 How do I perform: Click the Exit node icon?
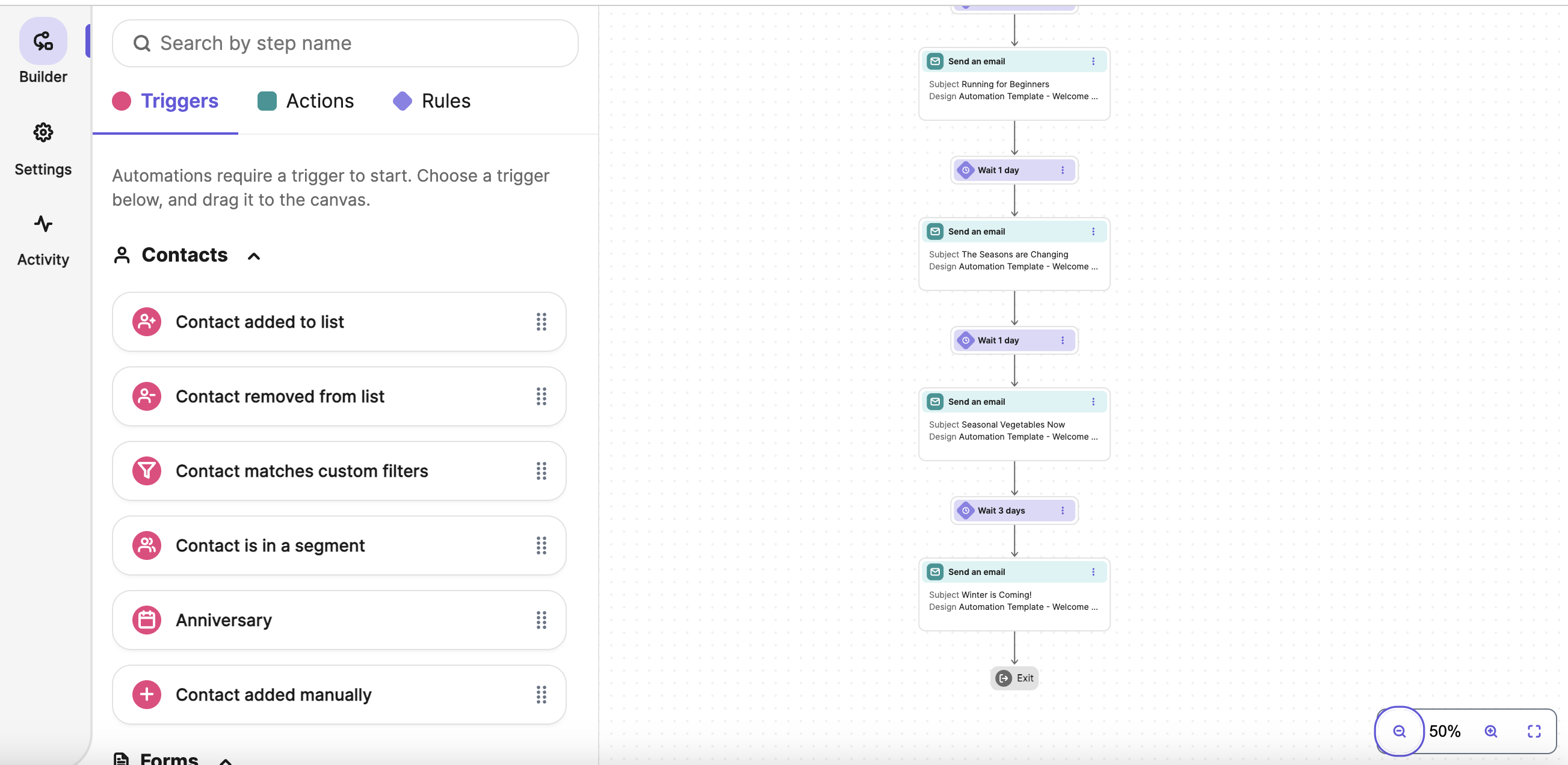[x=1003, y=678]
